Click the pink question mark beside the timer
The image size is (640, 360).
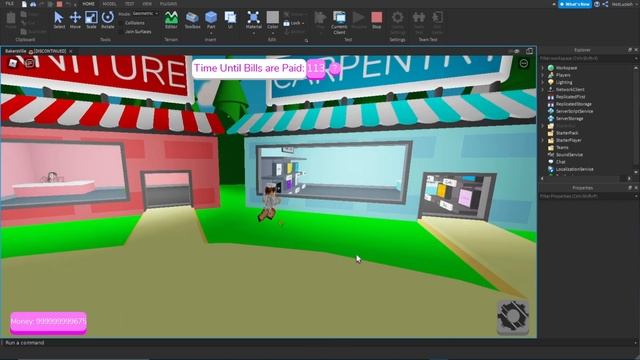click(x=334, y=69)
